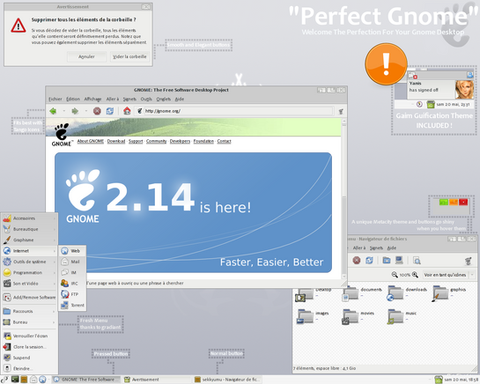Expand the Raccourcis submenu arrow
Screen dimensions: 480x384
(54, 311)
